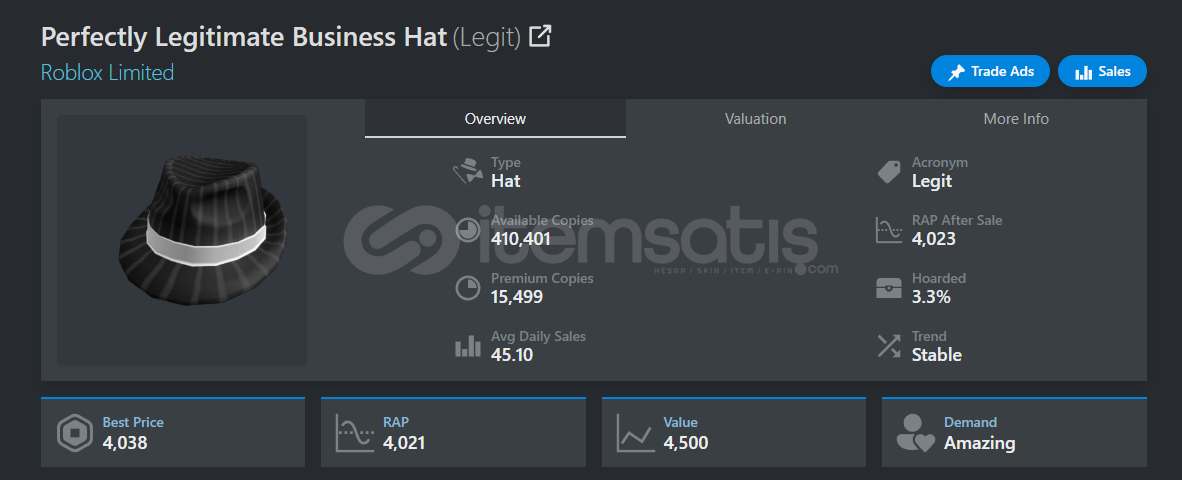
Task: Click the Avg Daily Sales bar icon
Action: 468,346
